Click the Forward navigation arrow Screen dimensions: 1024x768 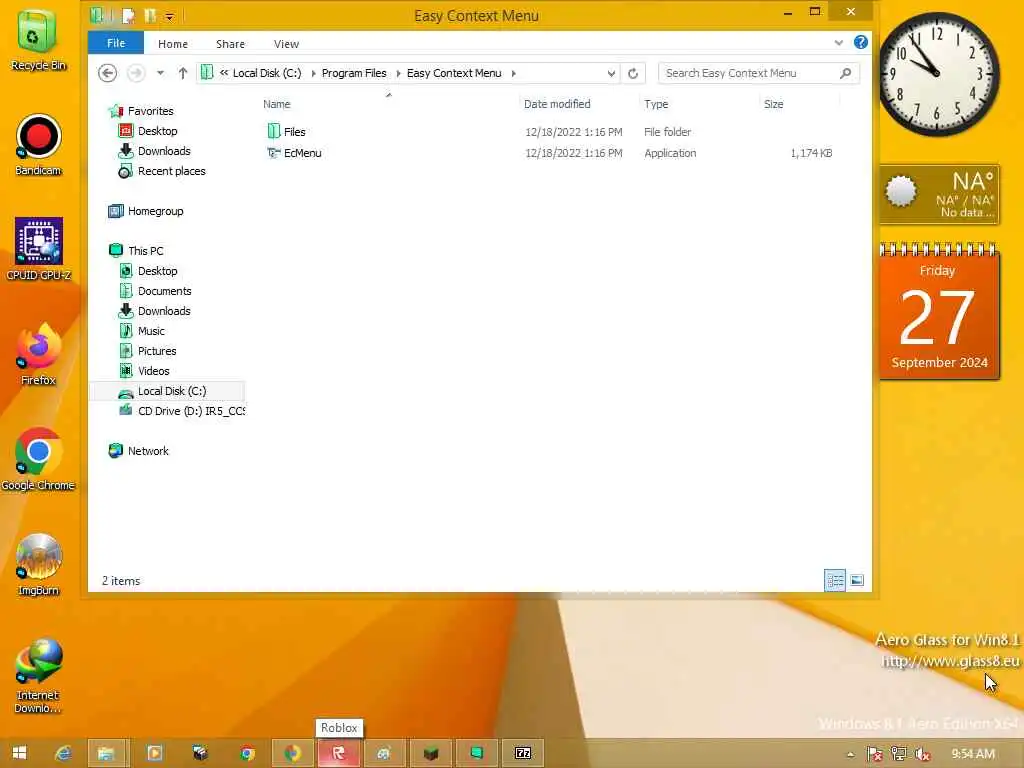[x=136, y=73]
